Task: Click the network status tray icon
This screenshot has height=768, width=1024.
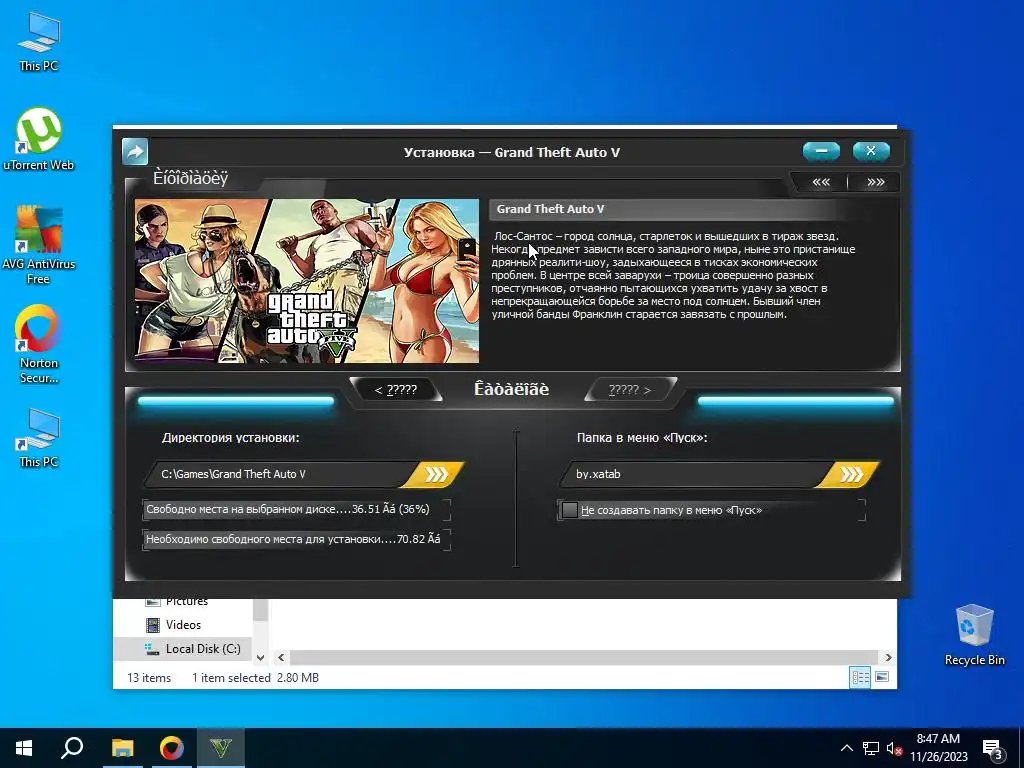Action: click(x=871, y=748)
